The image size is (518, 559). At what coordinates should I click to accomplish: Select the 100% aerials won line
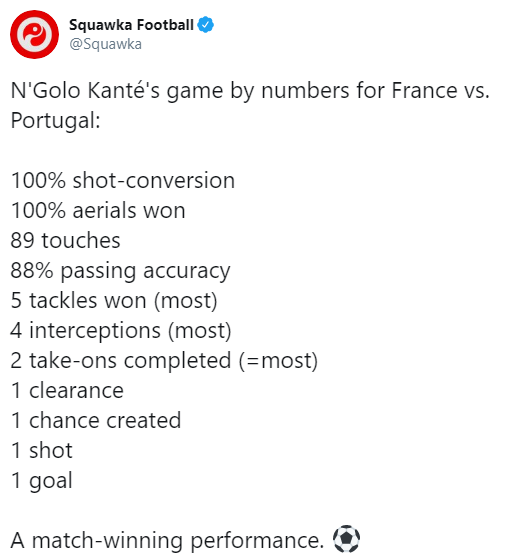click(98, 210)
